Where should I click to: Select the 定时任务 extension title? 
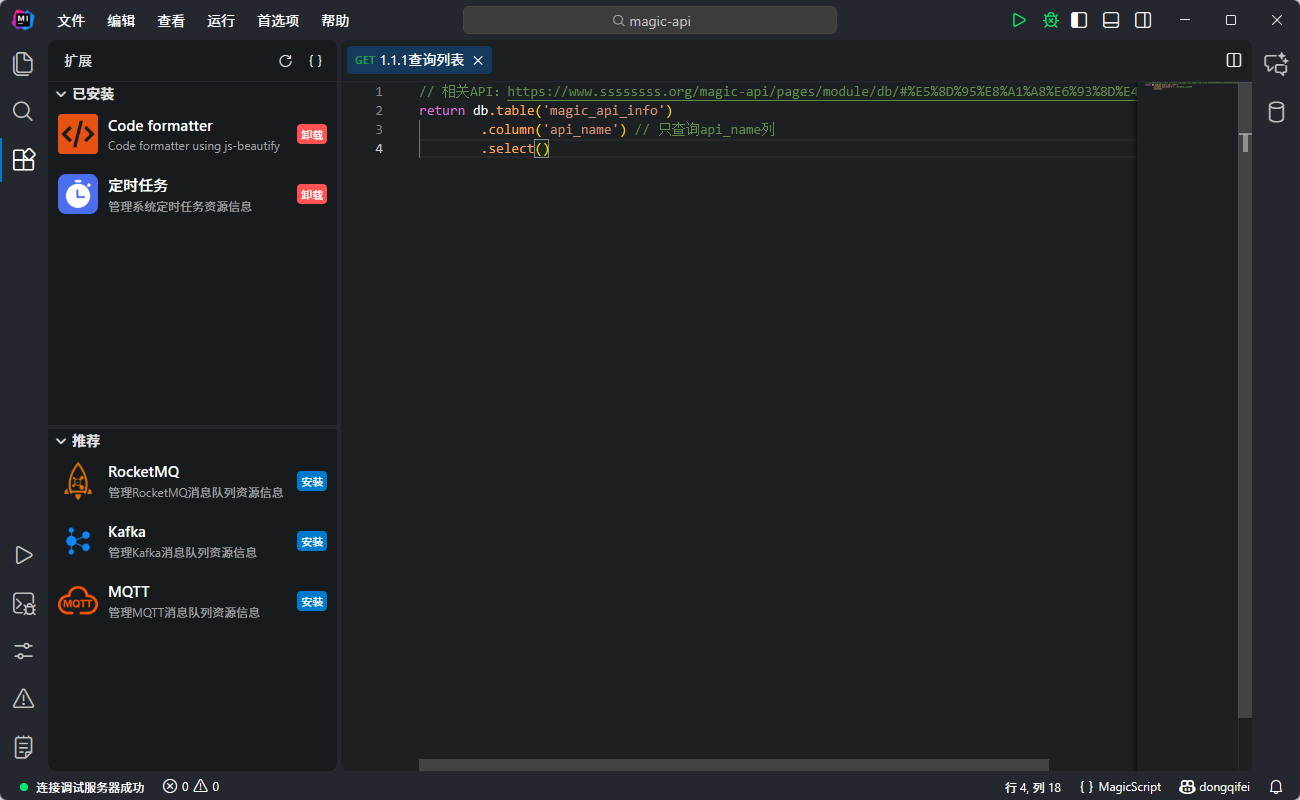(x=138, y=186)
